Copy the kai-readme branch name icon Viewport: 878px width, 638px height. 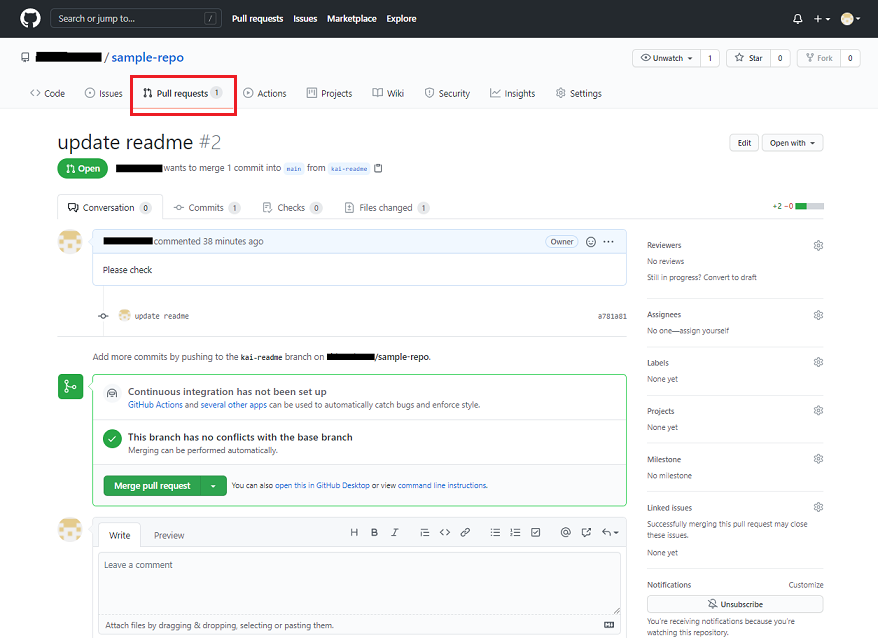point(378,168)
